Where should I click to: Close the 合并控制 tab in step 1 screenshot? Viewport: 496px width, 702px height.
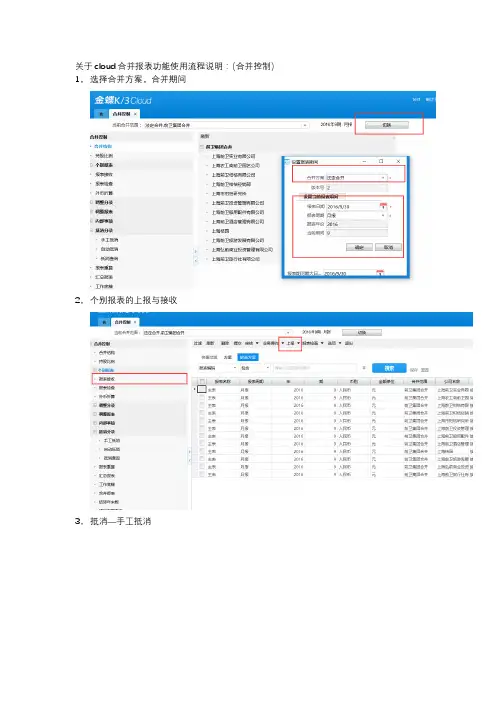[x=135, y=114]
